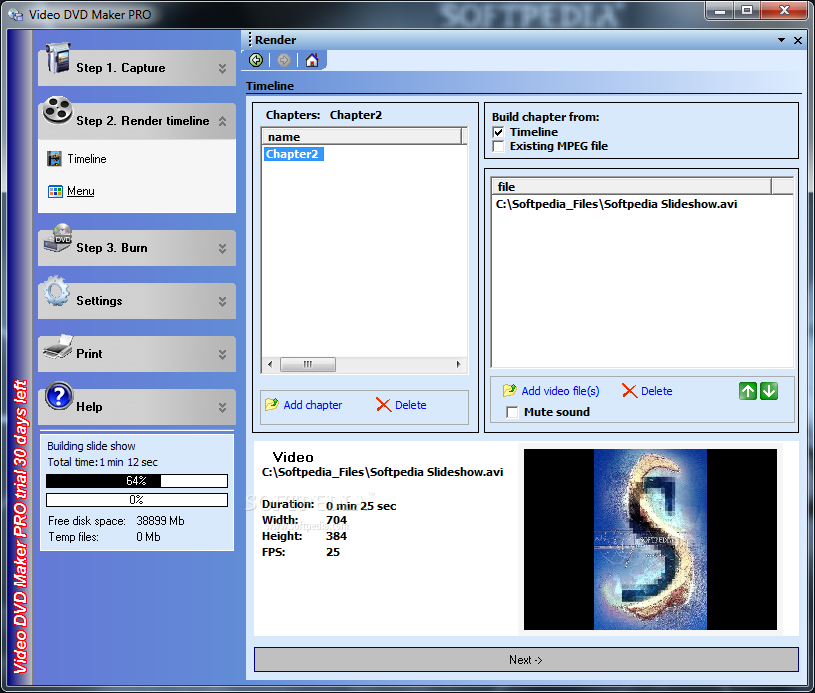Click the name column header in chapters list
Viewport: 815px width, 693px height.
coord(361,137)
